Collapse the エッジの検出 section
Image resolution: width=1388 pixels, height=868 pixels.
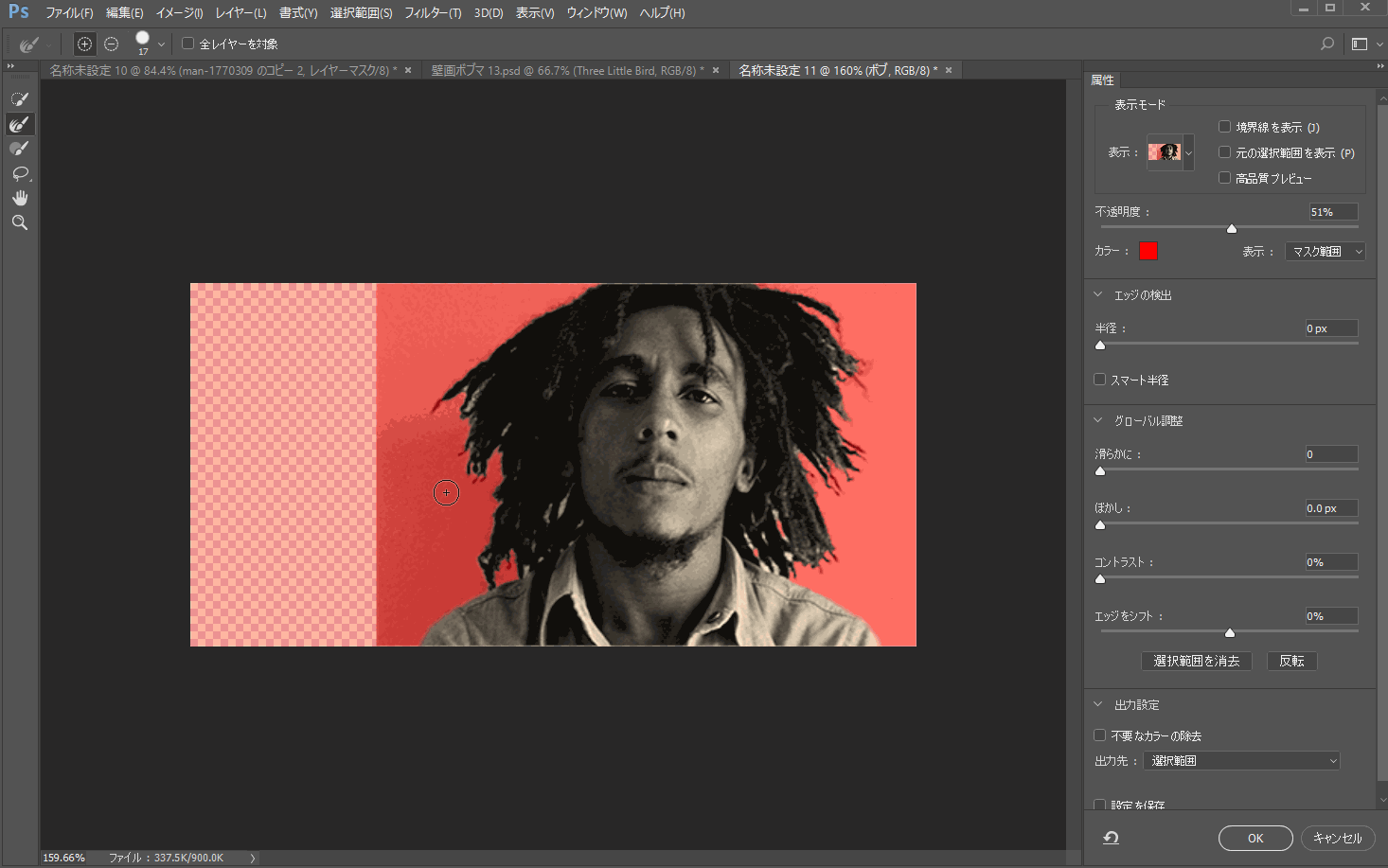tap(1098, 295)
